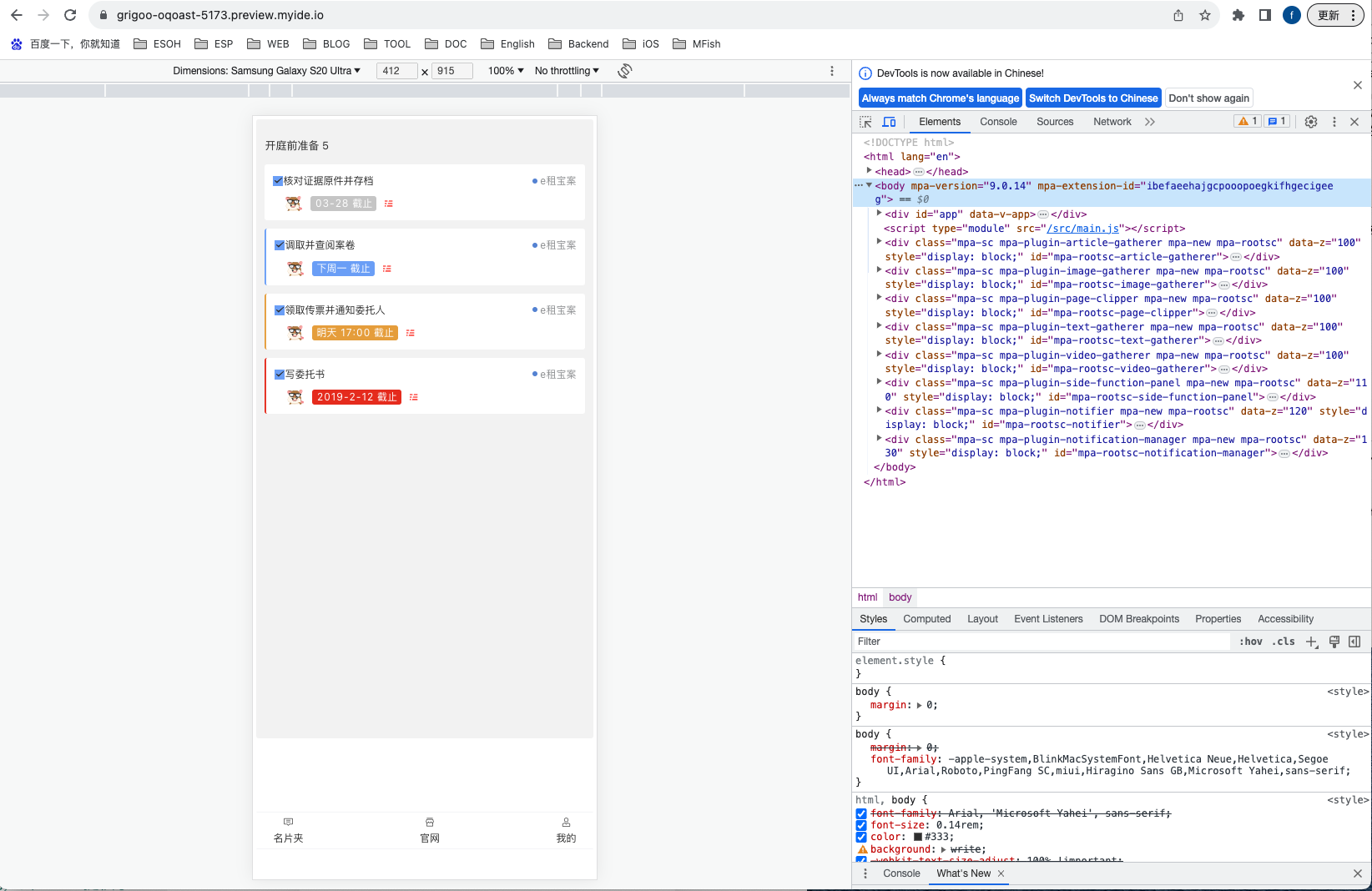Click subtask list icon of 调取并查阅案卷

click(x=387, y=269)
